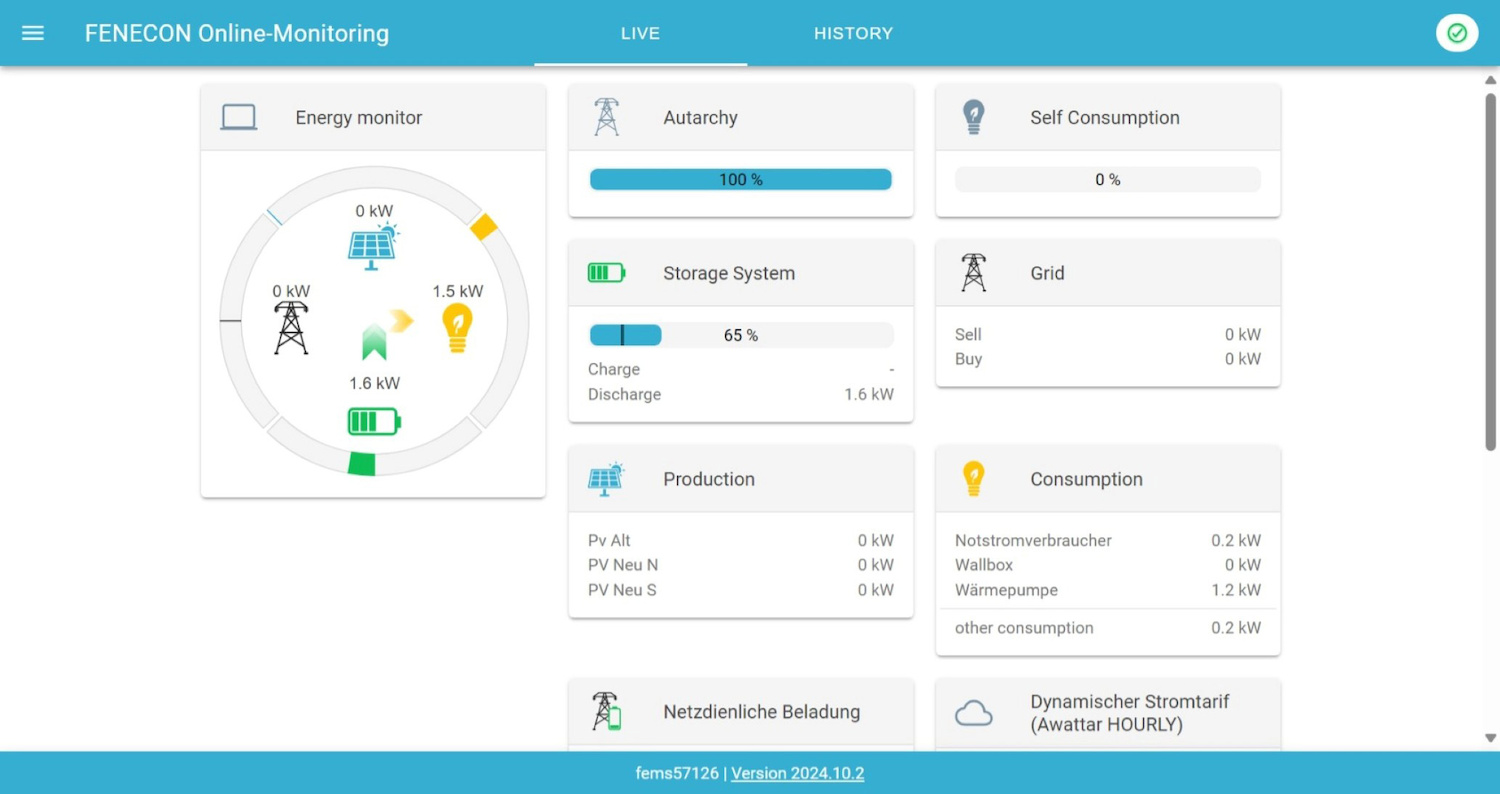Open the hamburger navigation menu

pyautogui.click(x=33, y=33)
